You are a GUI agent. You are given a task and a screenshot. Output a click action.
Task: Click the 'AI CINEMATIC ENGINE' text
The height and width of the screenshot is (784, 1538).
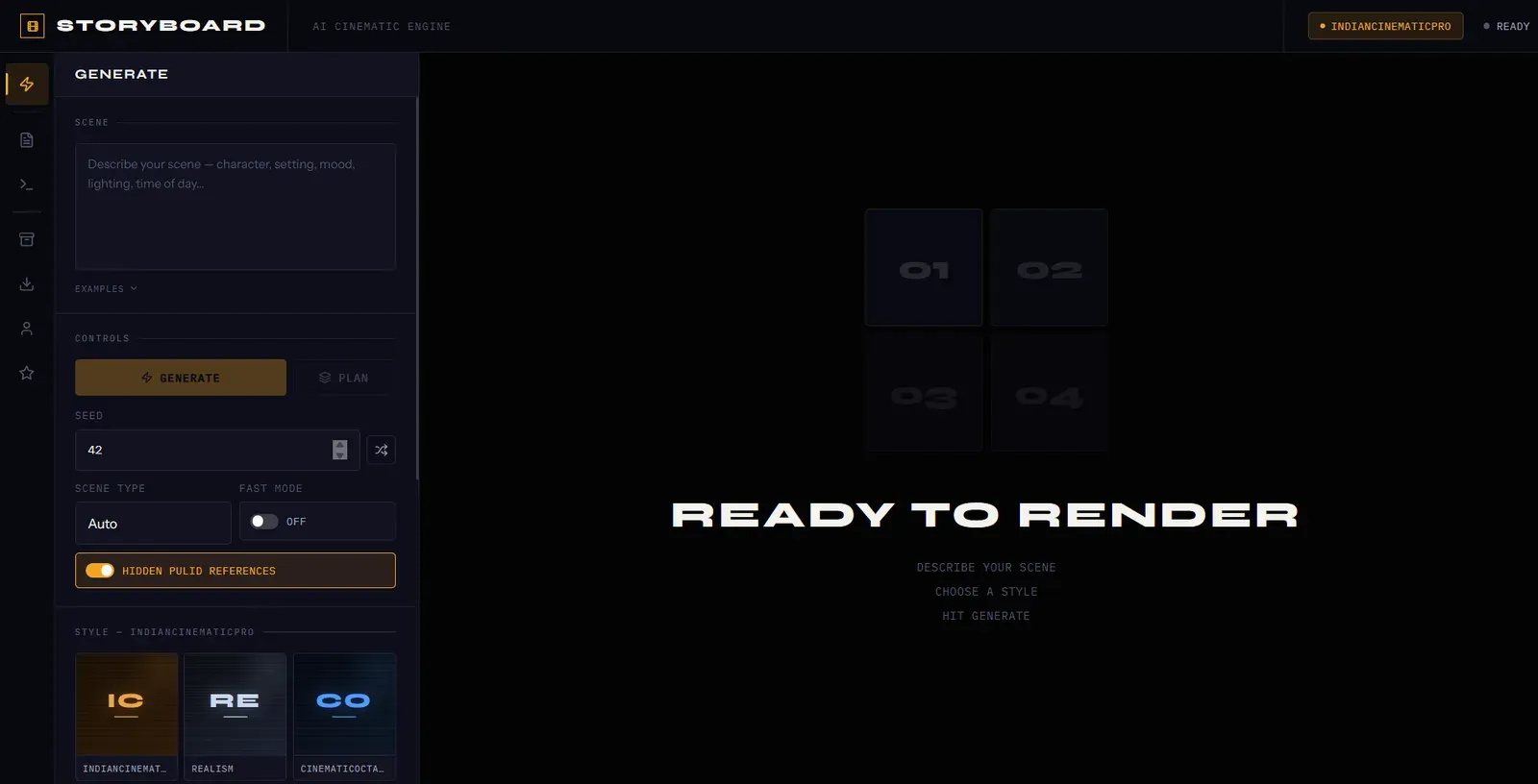(x=382, y=26)
